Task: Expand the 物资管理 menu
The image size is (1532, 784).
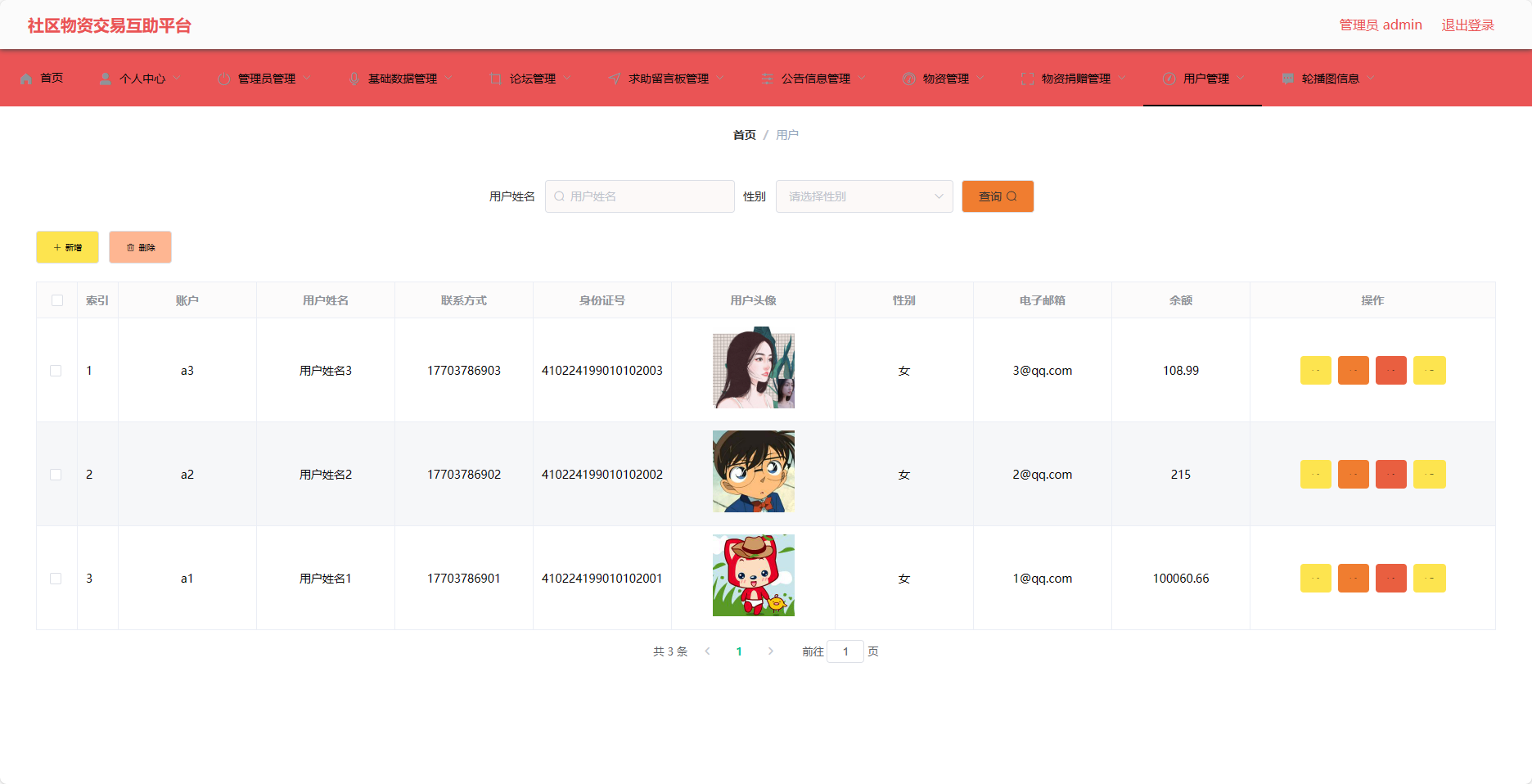Action: pyautogui.click(x=944, y=79)
